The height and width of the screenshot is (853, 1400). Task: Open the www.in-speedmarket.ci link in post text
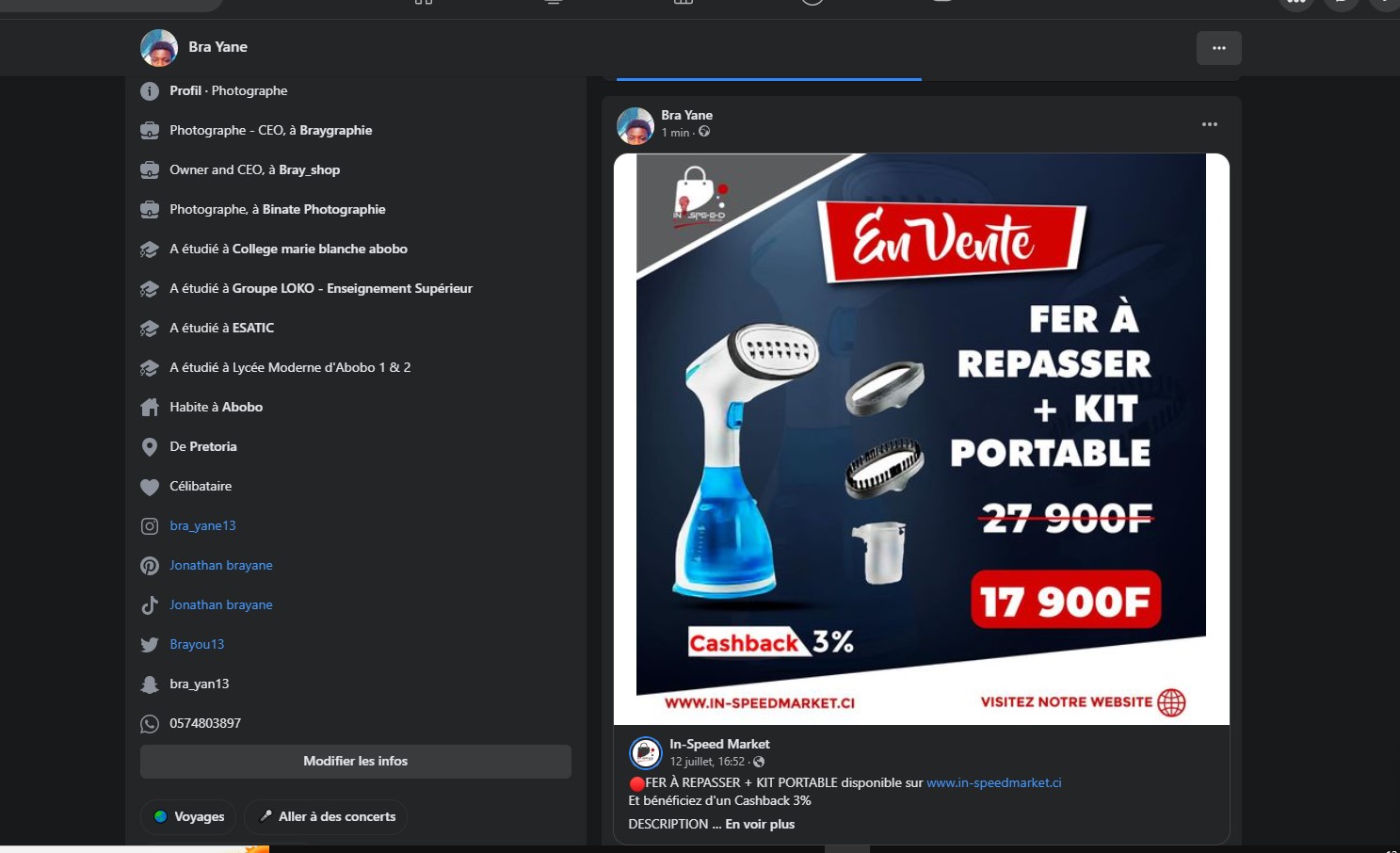(994, 782)
